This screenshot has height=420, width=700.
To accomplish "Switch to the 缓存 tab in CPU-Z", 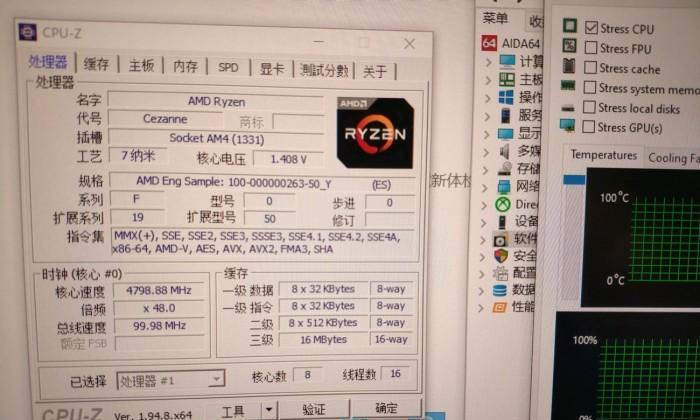I will pyautogui.click(x=96, y=64).
